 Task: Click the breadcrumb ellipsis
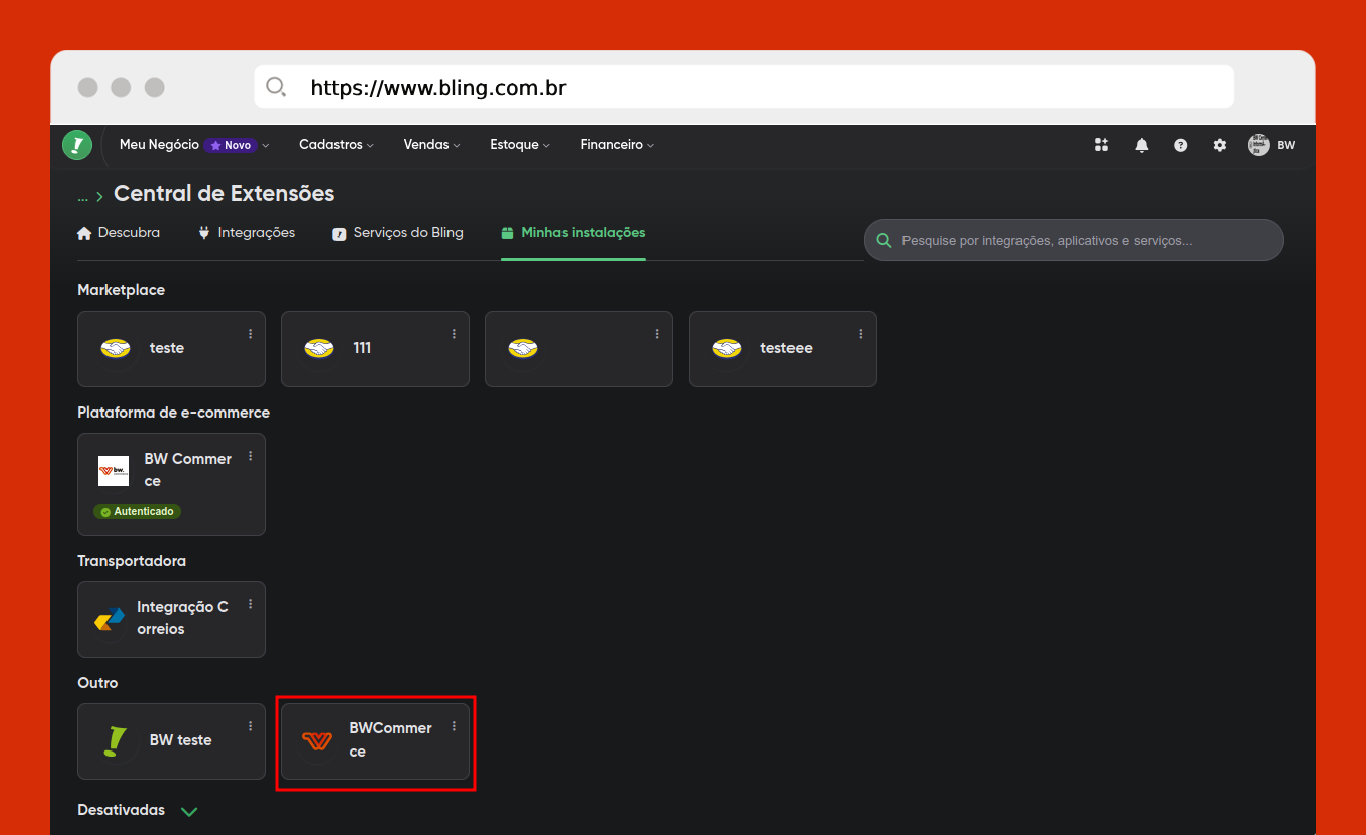pos(82,196)
